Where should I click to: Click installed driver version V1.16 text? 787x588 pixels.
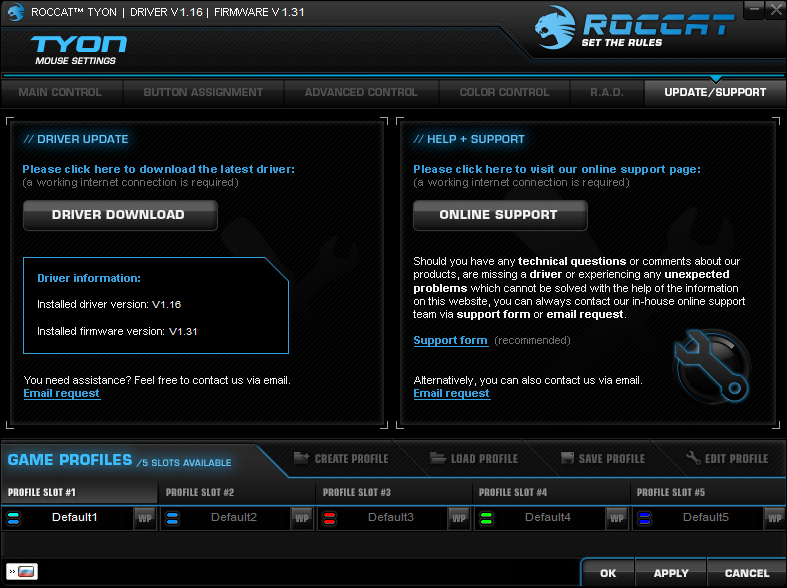(109, 305)
